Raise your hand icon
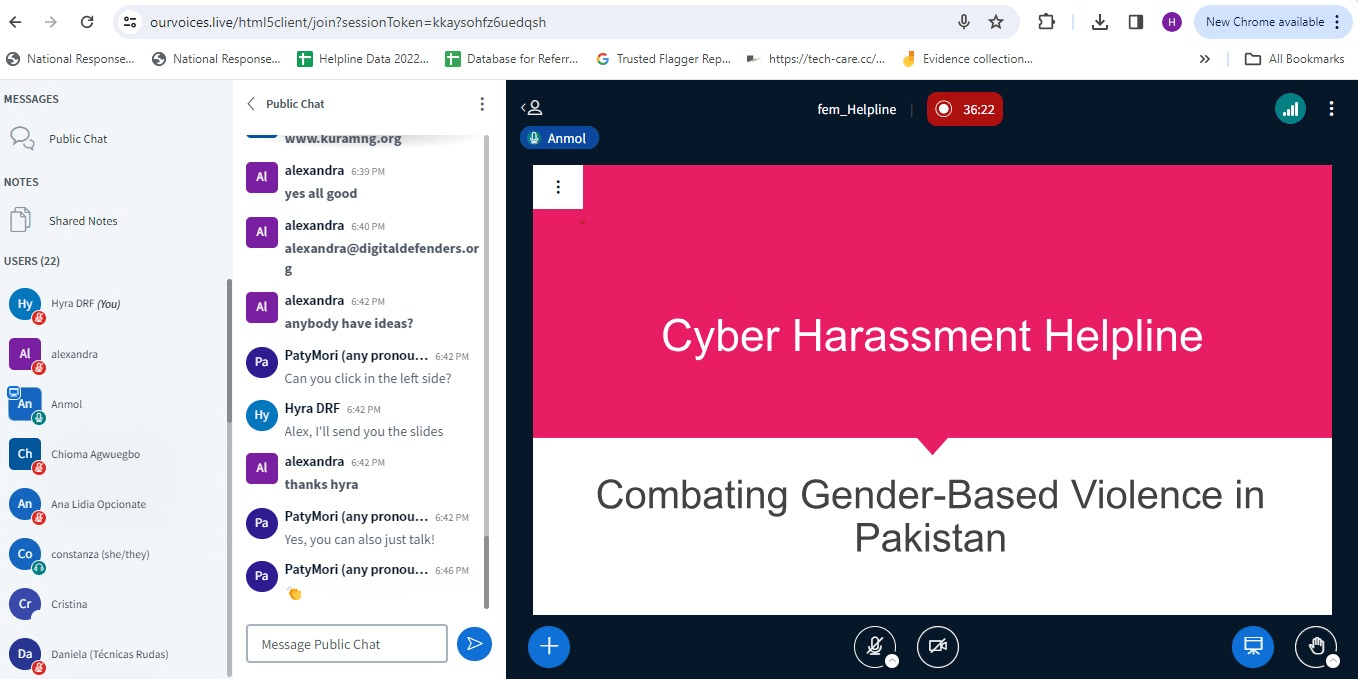Image resolution: width=1358 pixels, height=679 pixels. tap(1315, 646)
